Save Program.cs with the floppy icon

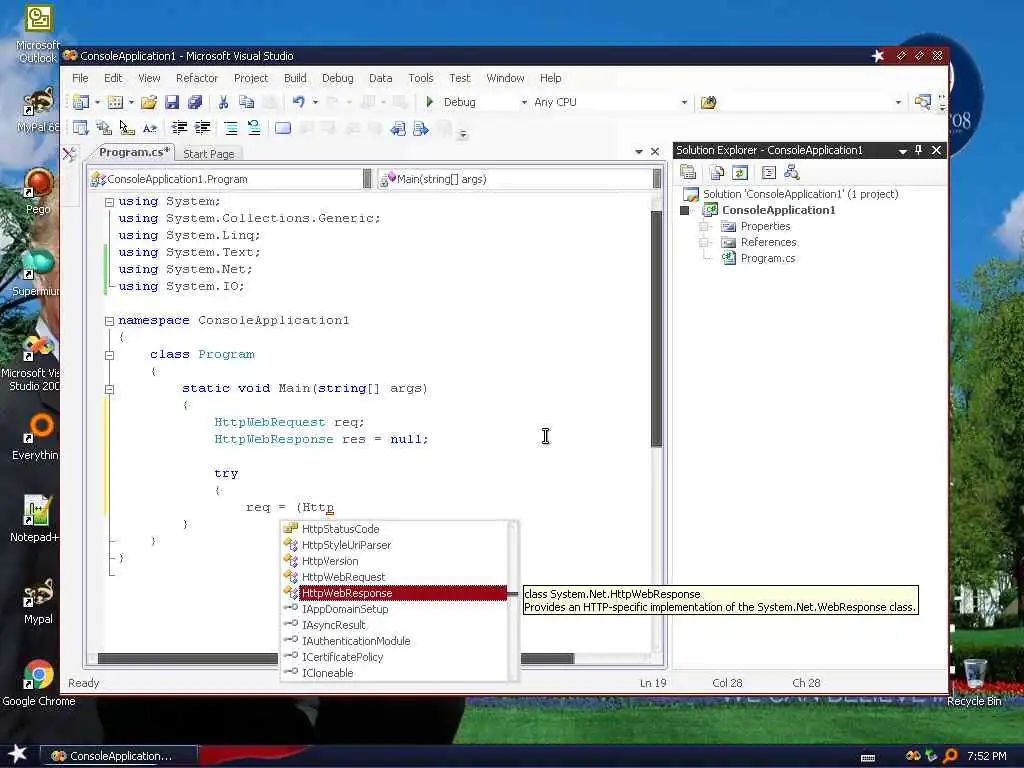[172, 102]
